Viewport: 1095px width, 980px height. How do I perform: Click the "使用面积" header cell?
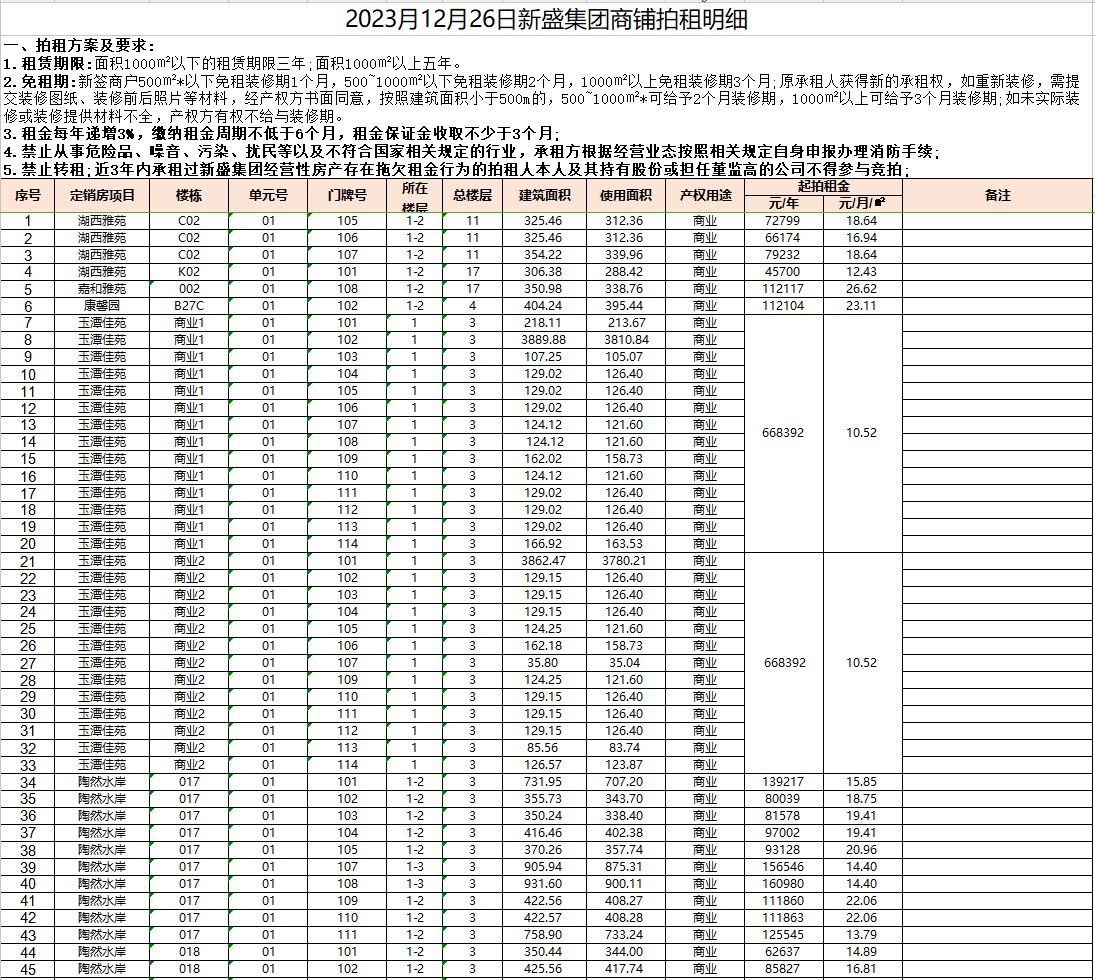point(625,196)
